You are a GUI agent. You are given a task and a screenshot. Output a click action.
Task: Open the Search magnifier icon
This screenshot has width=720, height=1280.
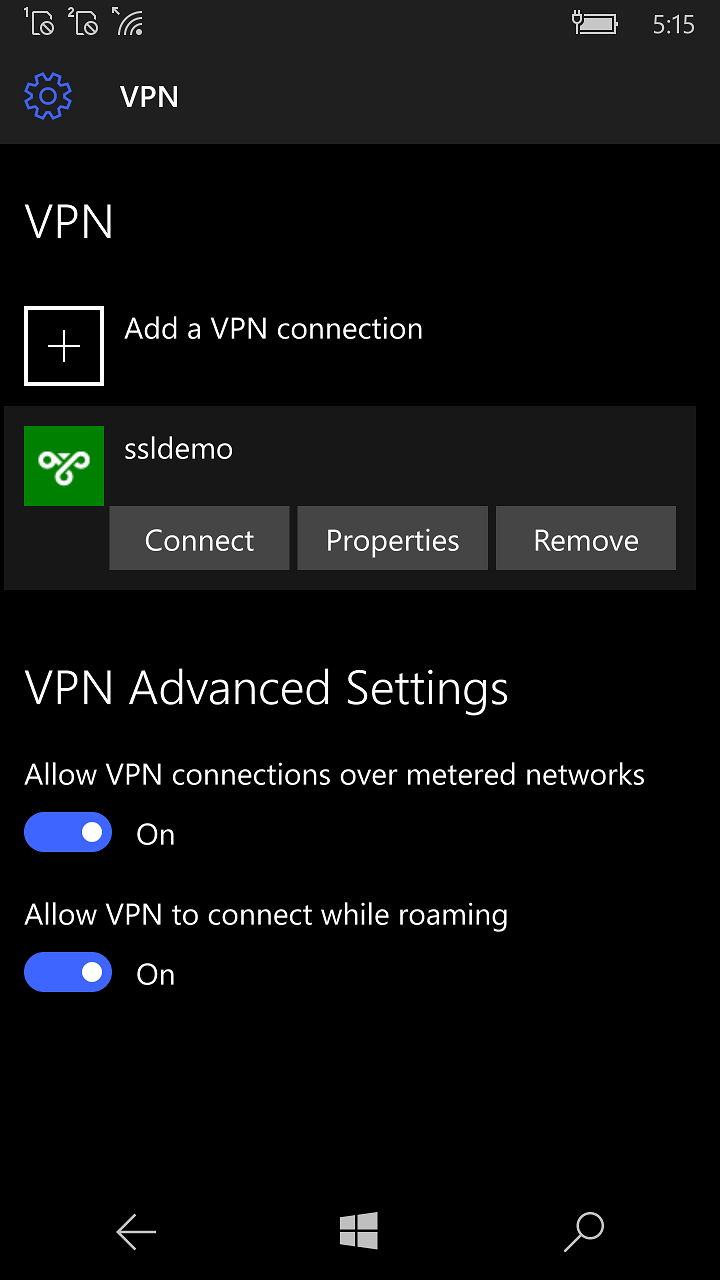click(584, 1231)
